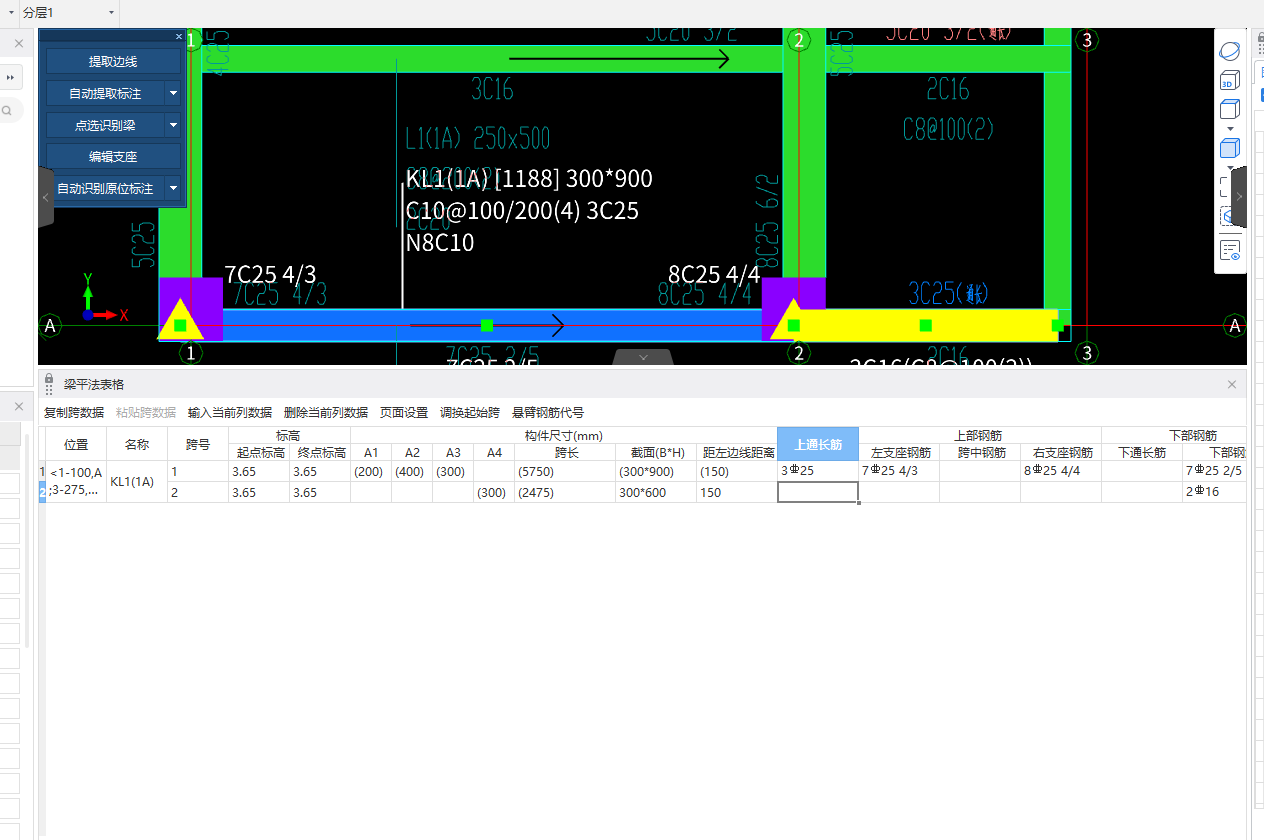
Task: Select the 上通长筋 column header
Action: [818, 444]
